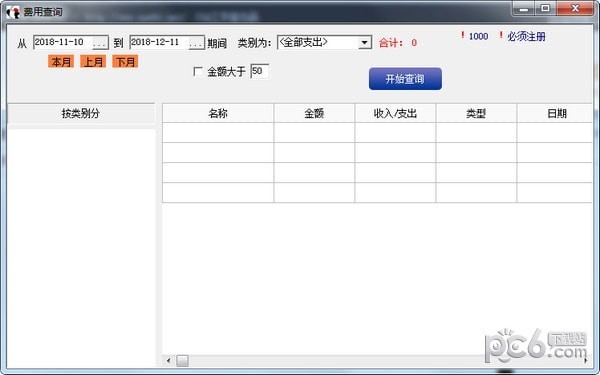Click the 合计 total label

click(391, 43)
